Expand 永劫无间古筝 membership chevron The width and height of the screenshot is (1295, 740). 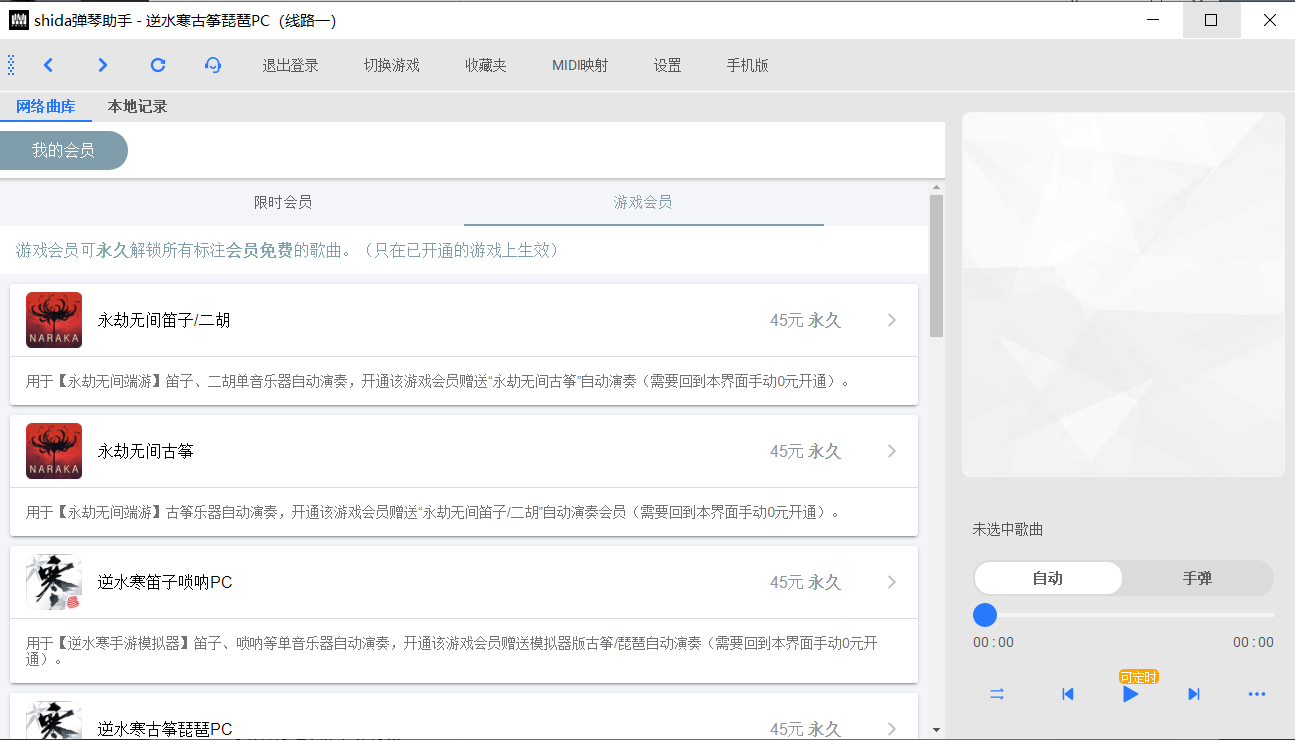(x=892, y=451)
